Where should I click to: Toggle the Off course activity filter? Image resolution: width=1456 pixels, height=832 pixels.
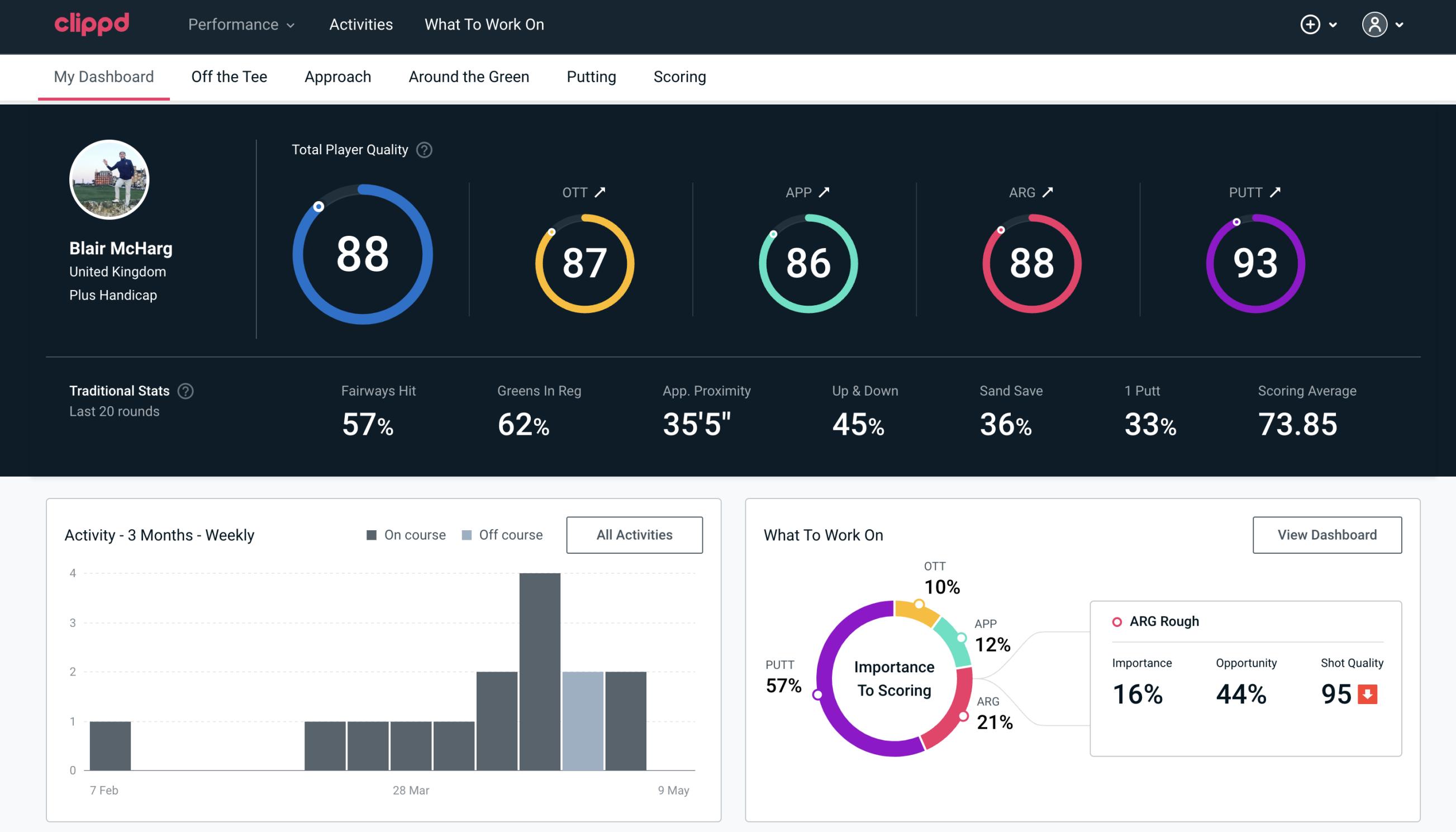coord(500,534)
